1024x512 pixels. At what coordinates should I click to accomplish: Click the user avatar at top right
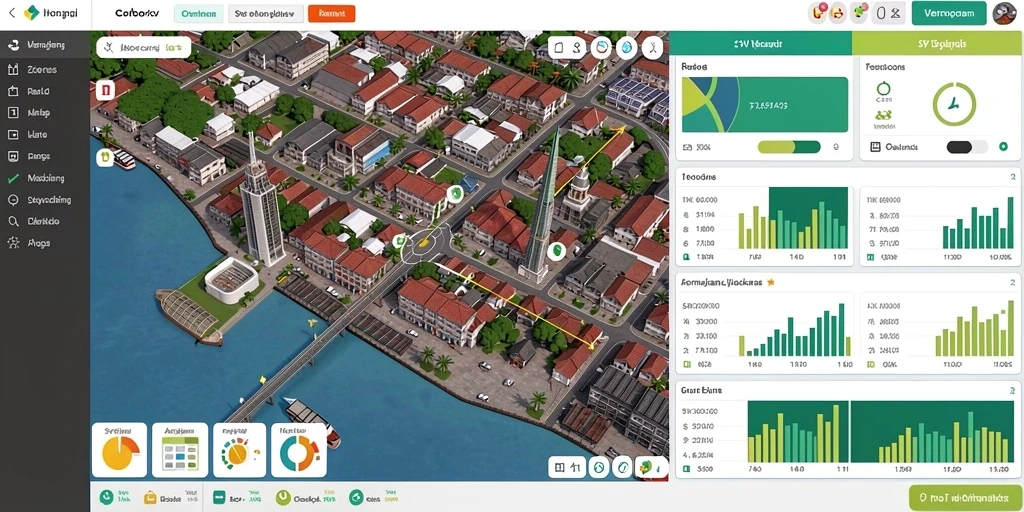pos(1005,13)
